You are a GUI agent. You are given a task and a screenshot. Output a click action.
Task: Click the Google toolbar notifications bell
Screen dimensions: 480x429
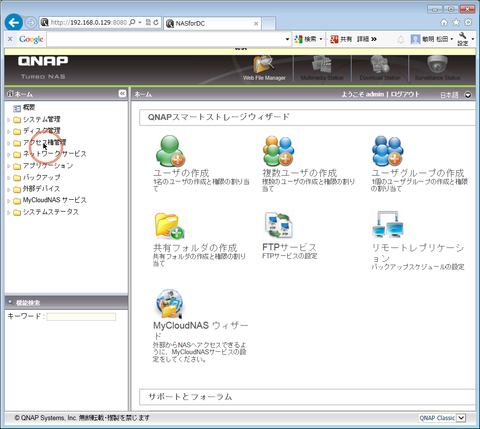(400, 40)
